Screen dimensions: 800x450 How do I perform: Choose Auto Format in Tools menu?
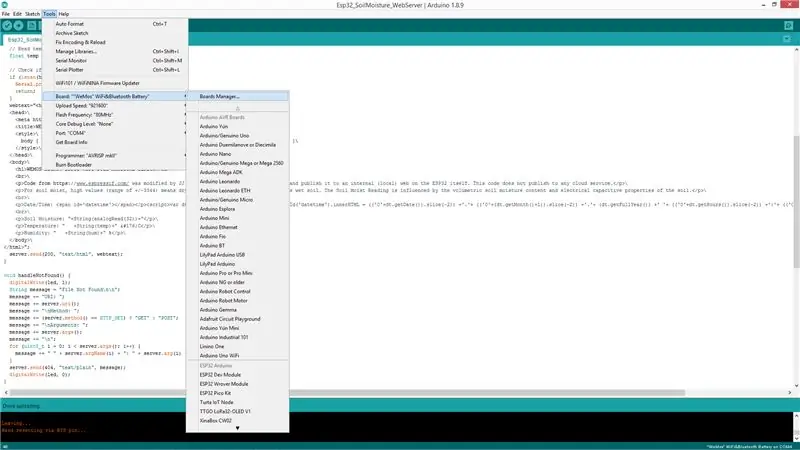tap(115, 24)
